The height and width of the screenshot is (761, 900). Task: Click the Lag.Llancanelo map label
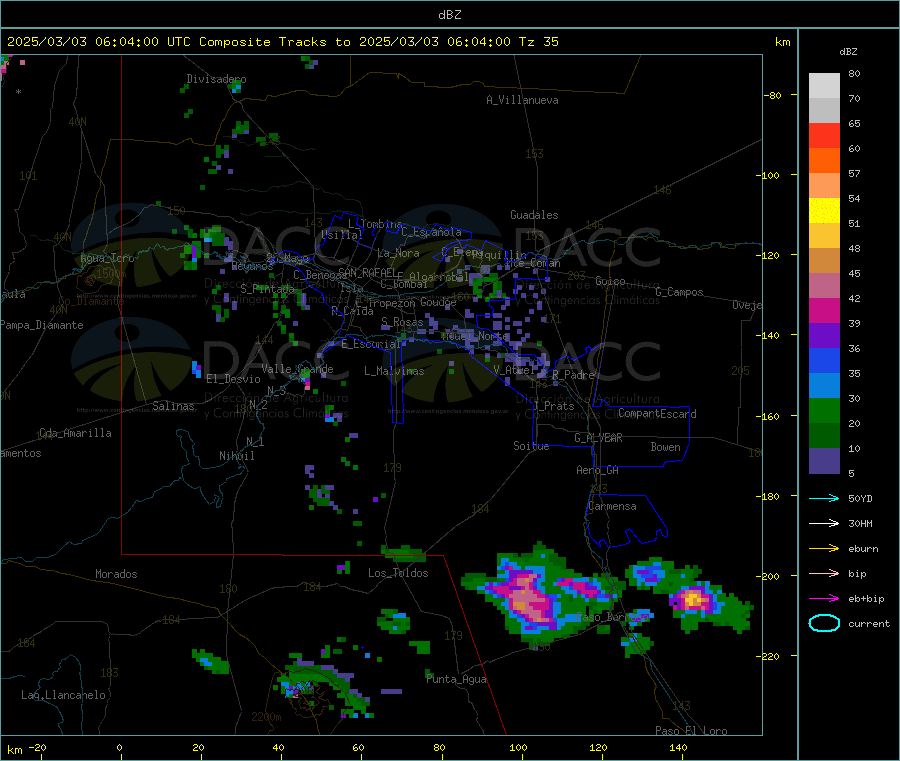coord(64,695)
